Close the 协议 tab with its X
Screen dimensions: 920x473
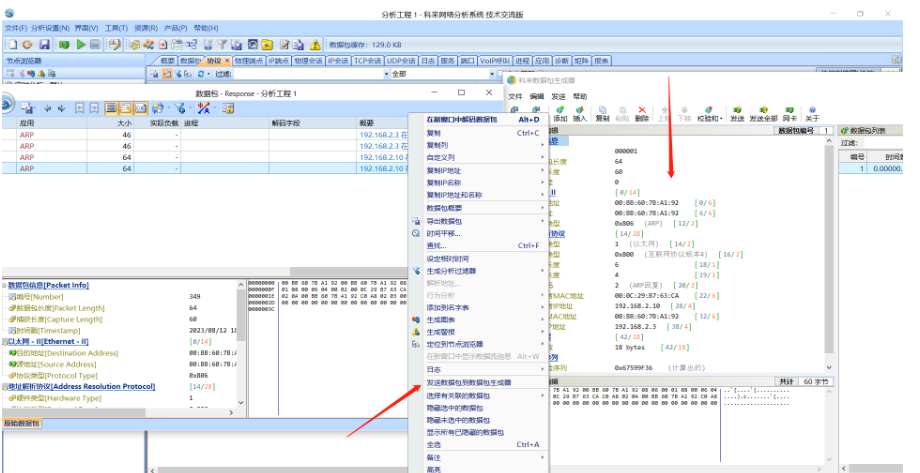(x=226, y=60)
